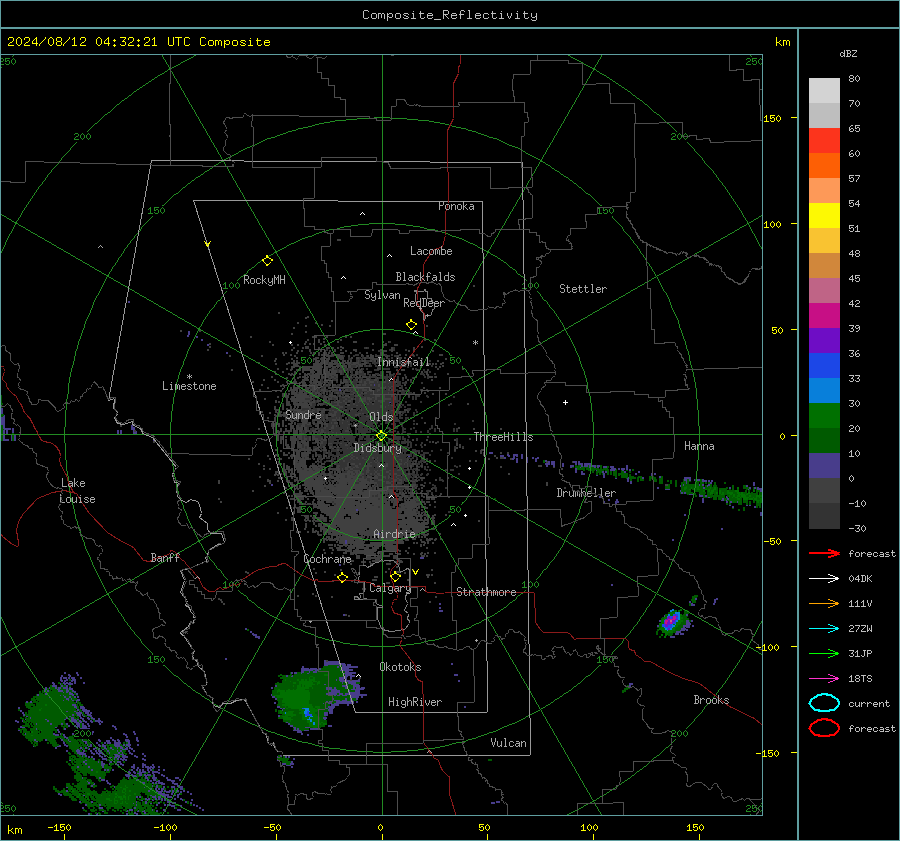Pick the light blue 30-33 dBZ swatch
Image resolution: width=900 pixels, height=841 pixels.
tap(824, 390)
